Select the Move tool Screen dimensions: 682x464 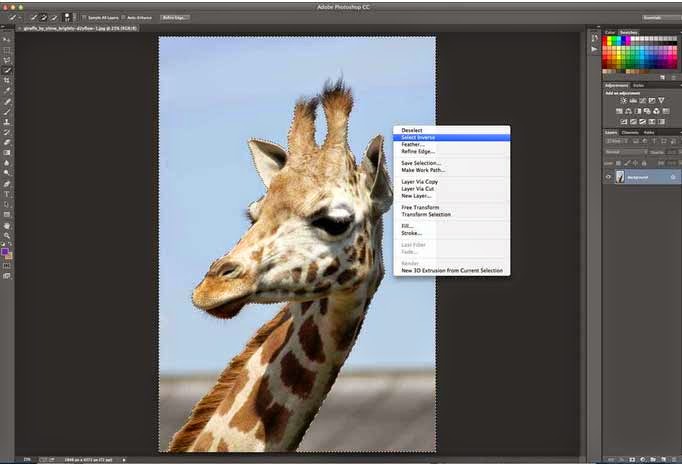pyautogui.click(x=7, y=40)
